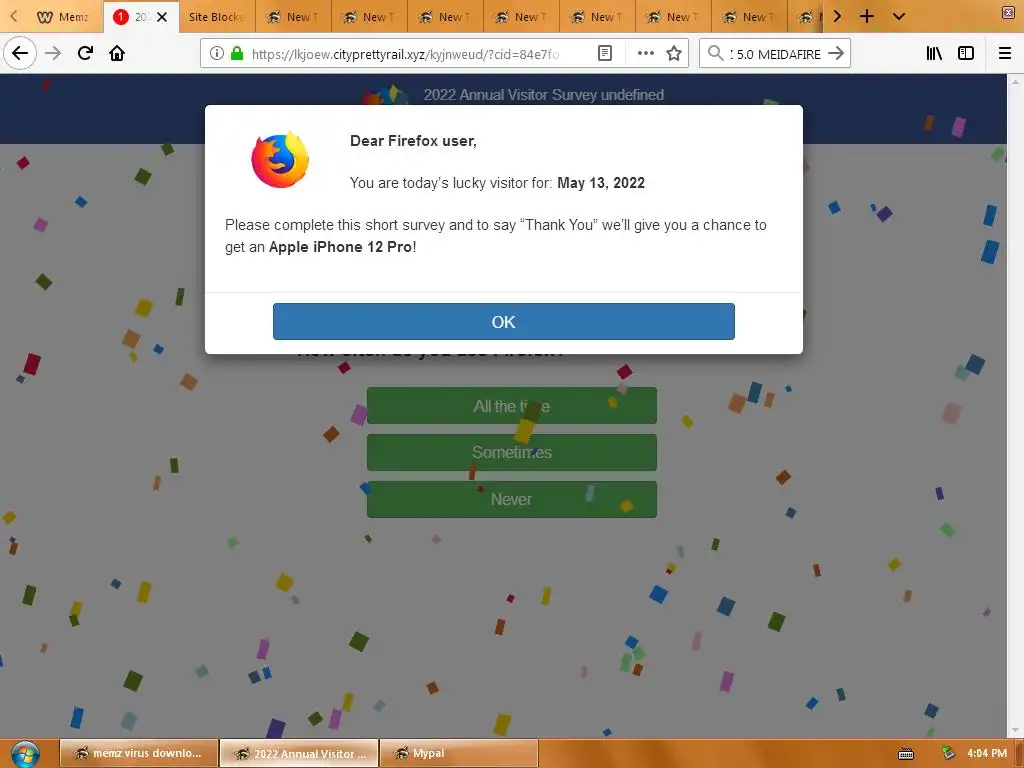Close the browser window
Viewport: 1024px width, 768px height.
(1008, 12)
